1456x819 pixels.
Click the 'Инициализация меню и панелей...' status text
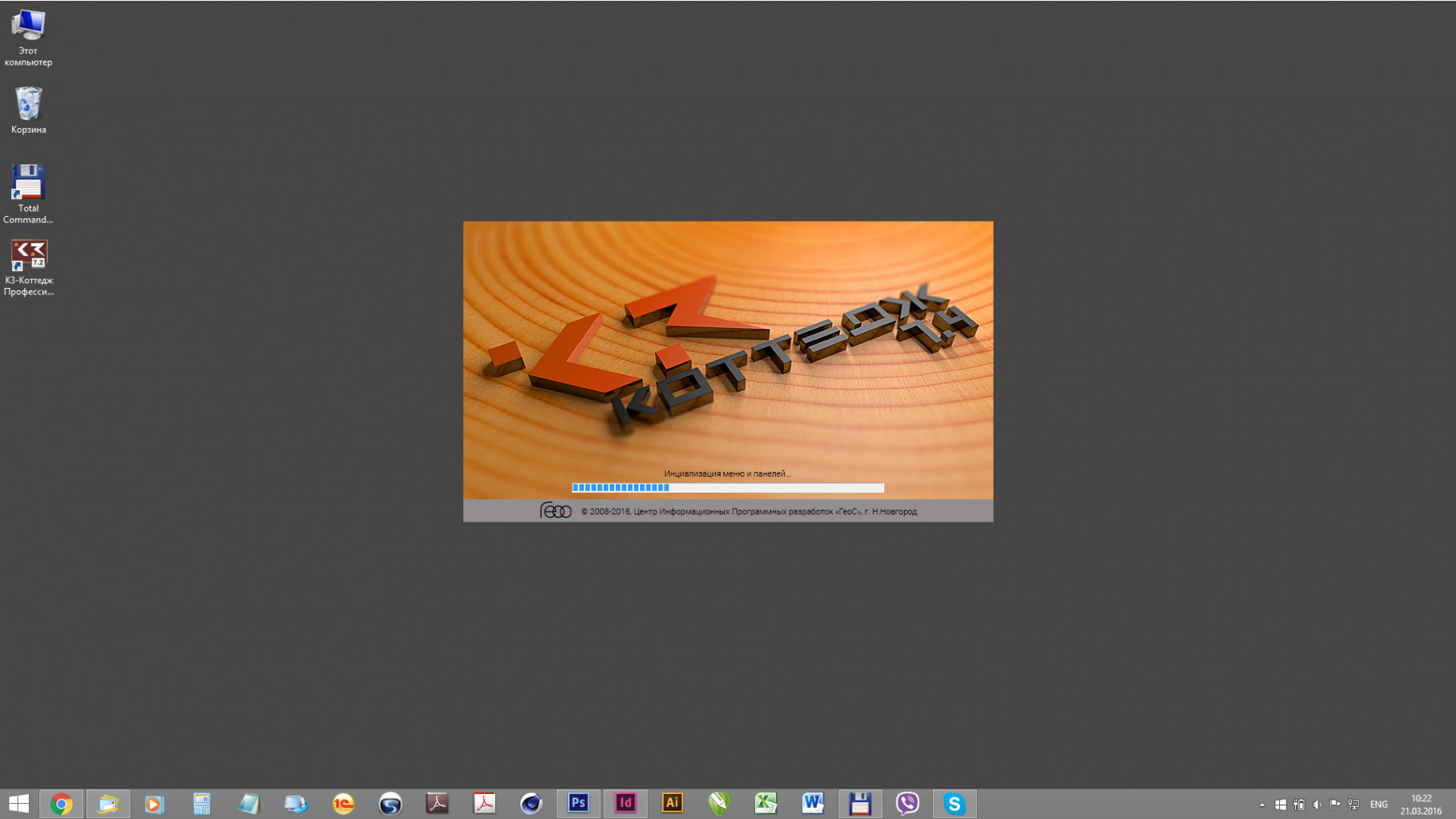point(727,473)
